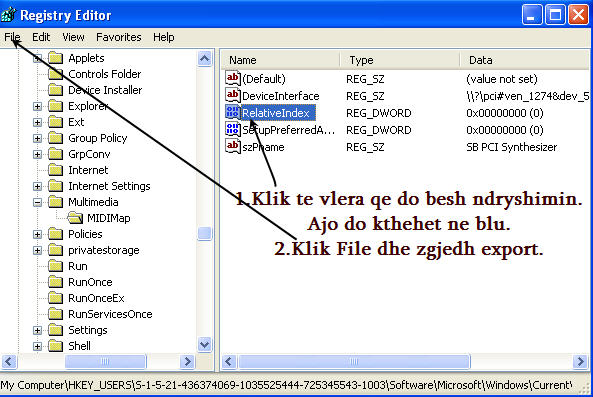Viewport: 593px width, 397px height.
Task: Expand the Explorer tree node
Action: coord(37,106)
